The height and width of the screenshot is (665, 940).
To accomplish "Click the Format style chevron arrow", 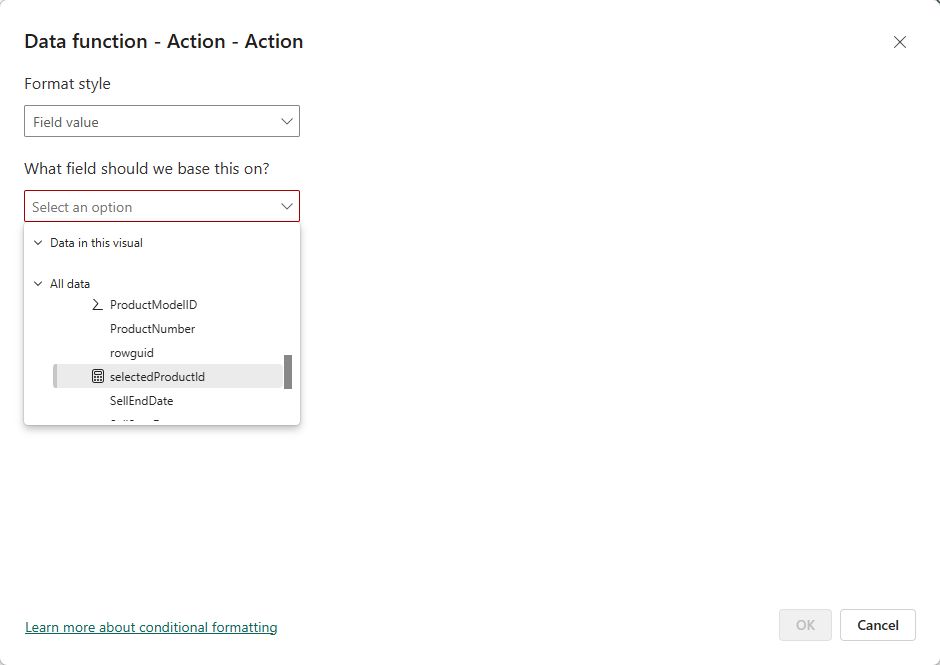I will click(x=287, y=122).
